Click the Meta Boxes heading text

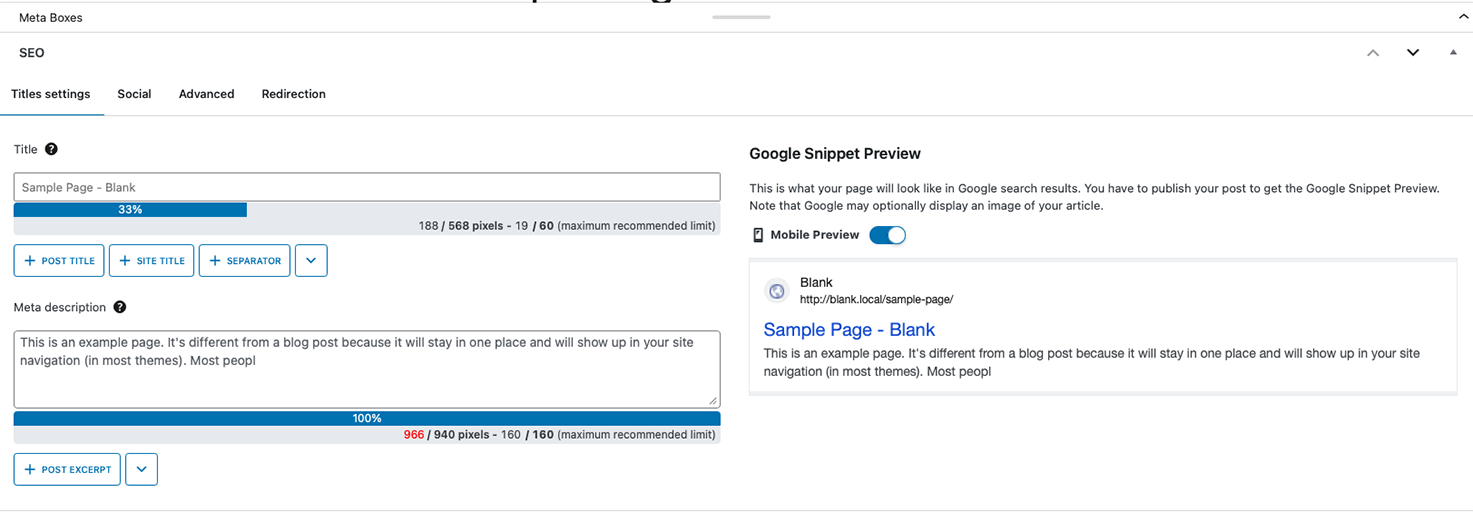tap(51, 17)
